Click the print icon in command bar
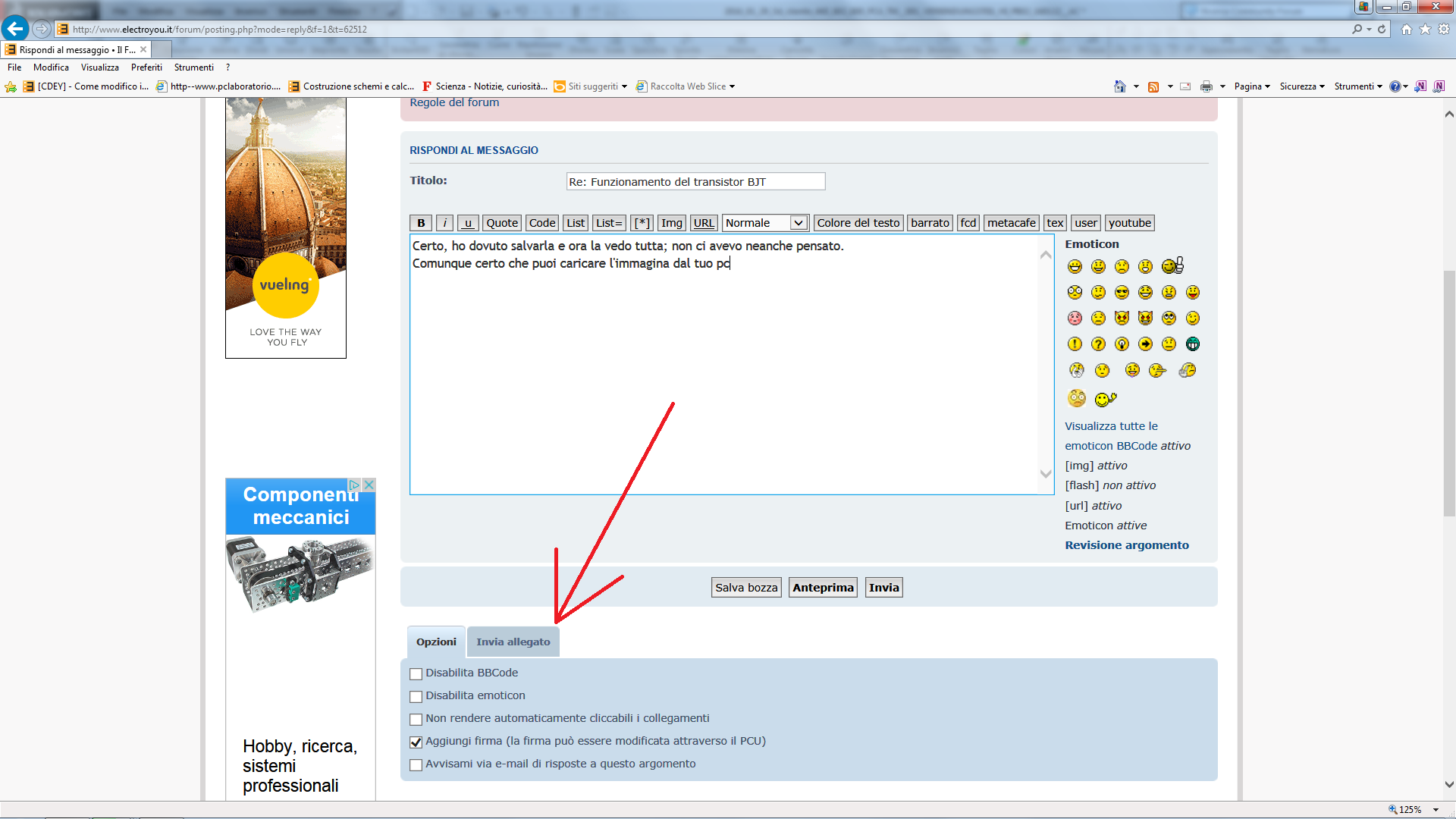The height and width of the screenshot is (819, 1456). coord(1206,86)
